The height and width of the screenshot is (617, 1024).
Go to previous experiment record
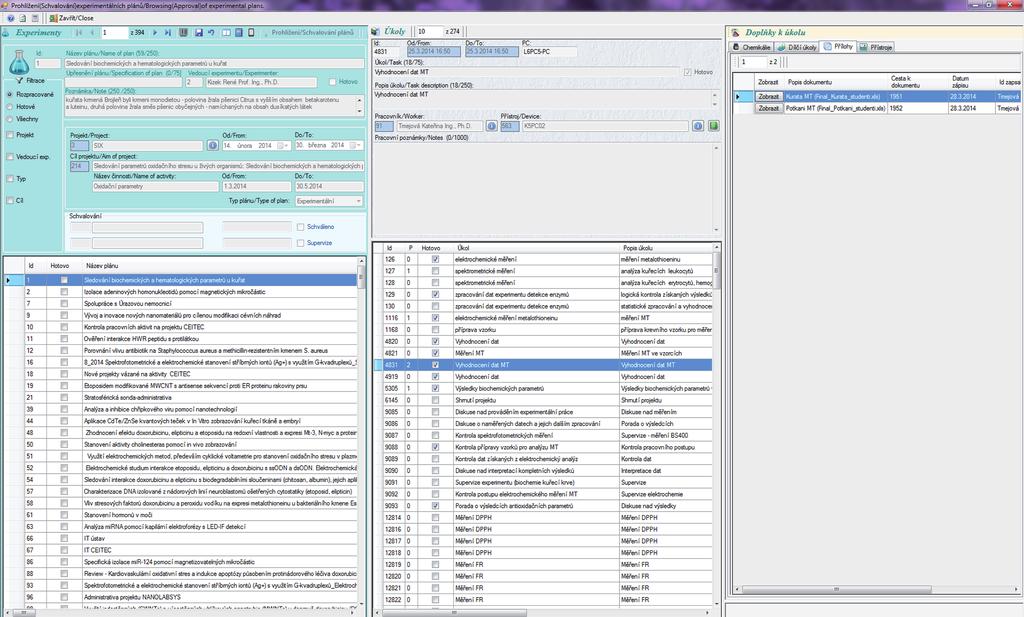(92, 32)
